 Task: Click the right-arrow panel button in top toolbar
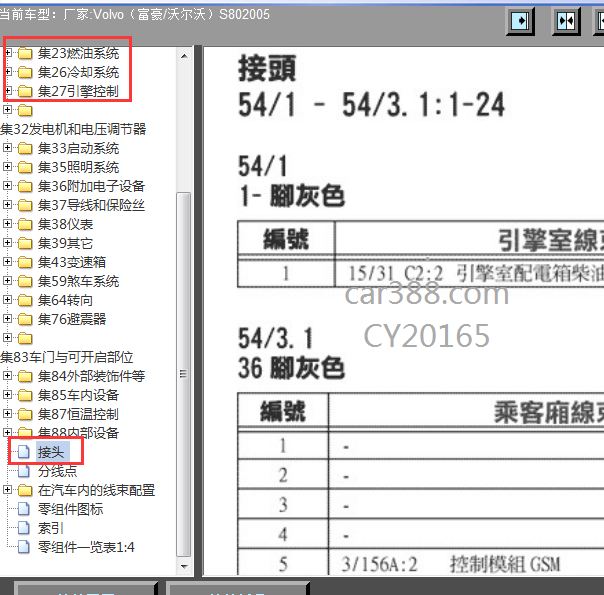[520, 21]
